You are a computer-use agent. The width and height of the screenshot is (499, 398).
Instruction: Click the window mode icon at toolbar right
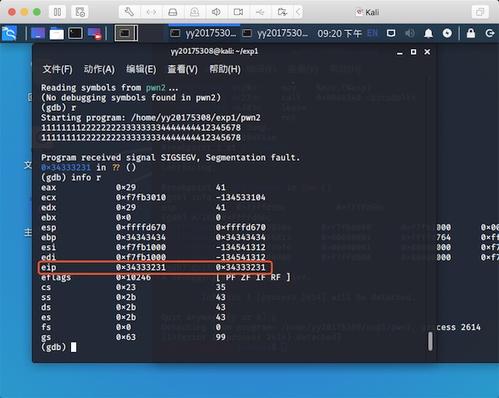point(480,12)
